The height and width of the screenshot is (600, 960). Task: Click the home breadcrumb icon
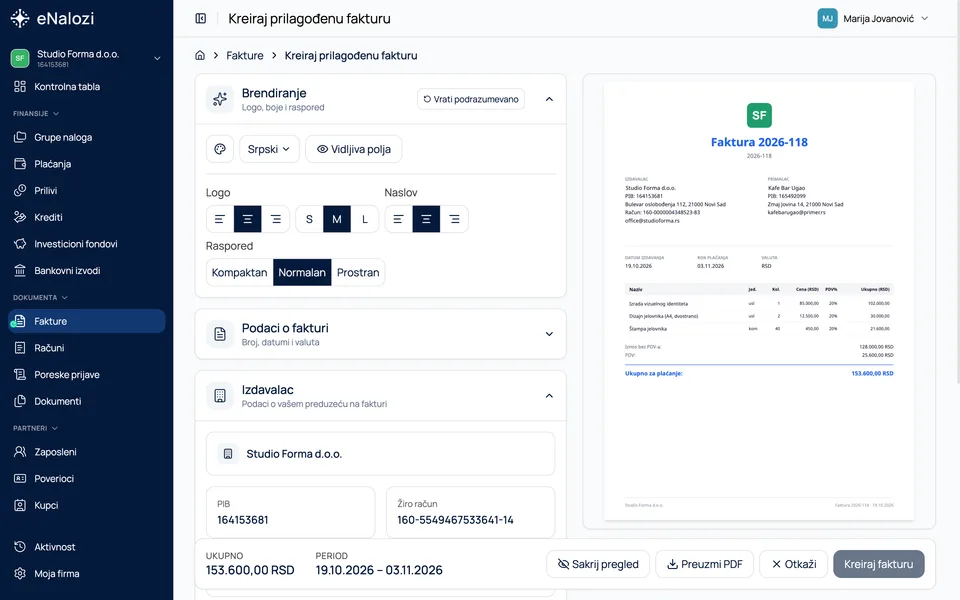(x=200, y=55)
